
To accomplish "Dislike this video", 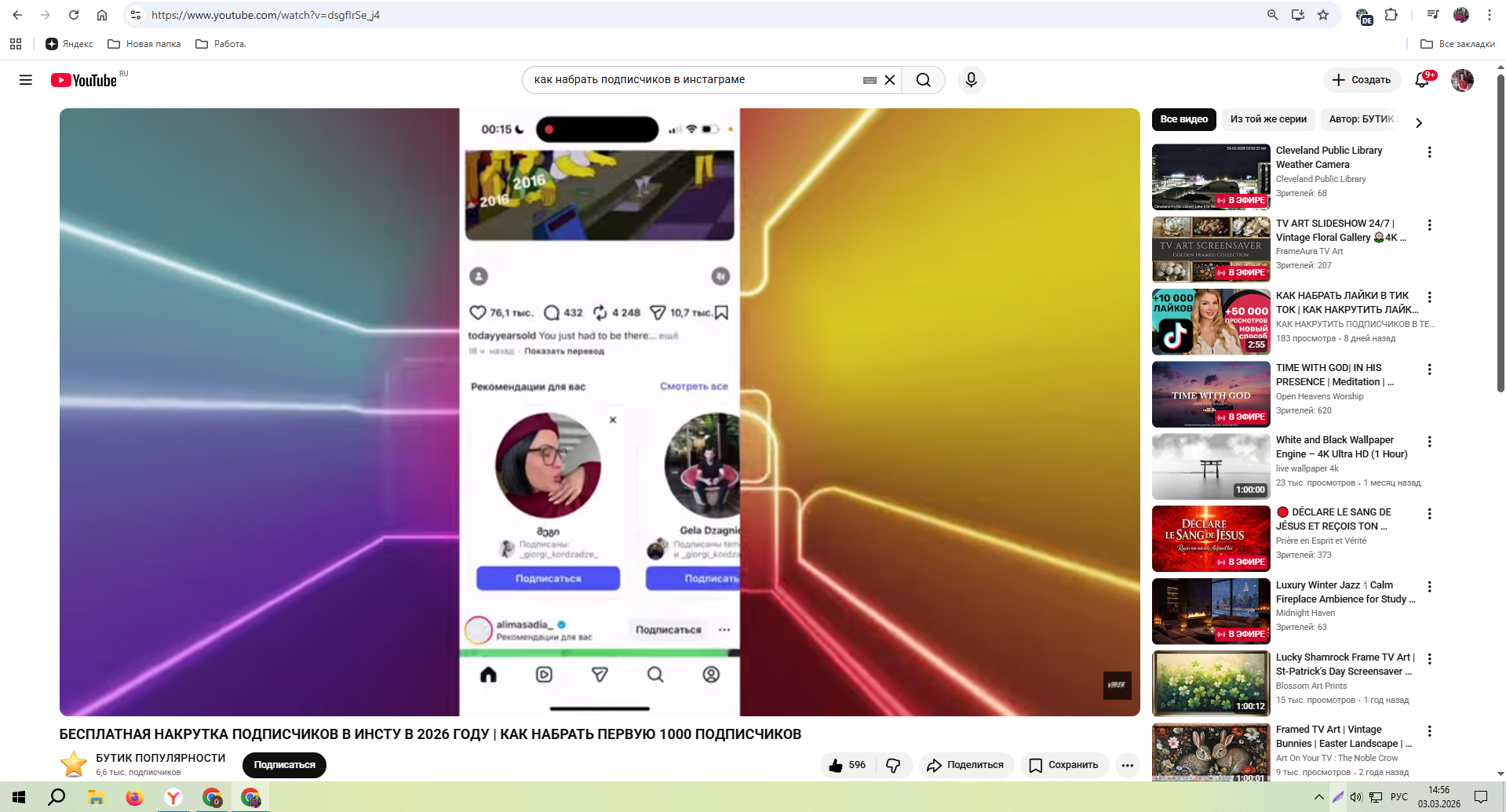I will [x=893, y=765].
